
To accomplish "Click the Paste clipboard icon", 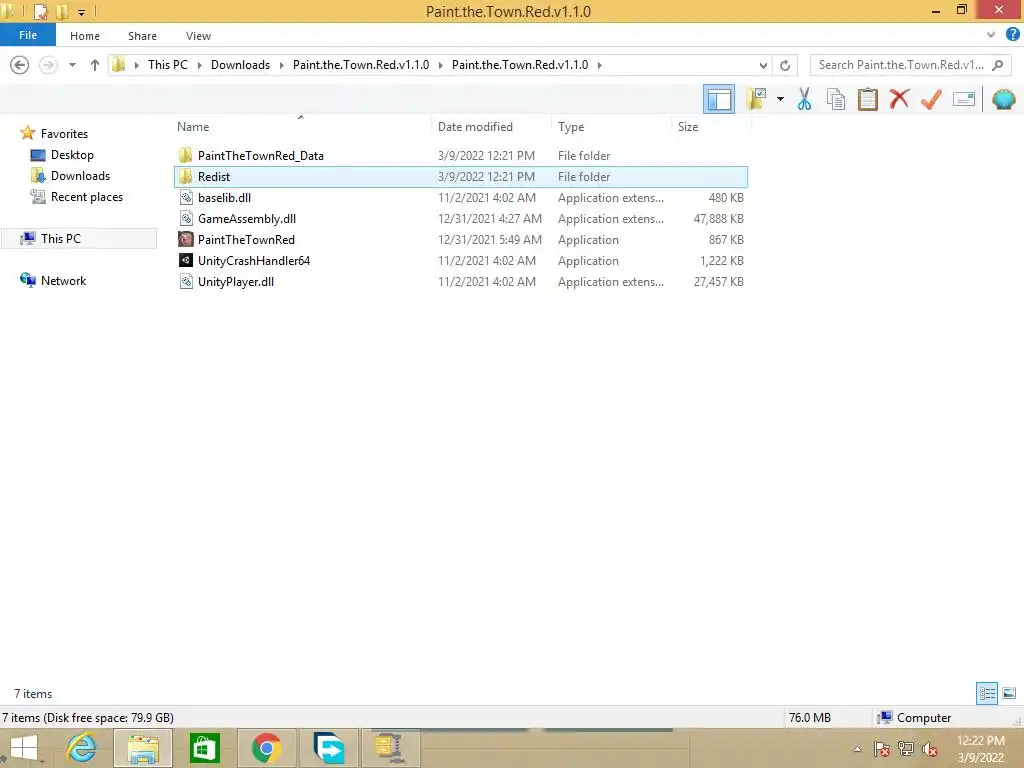I will pyautogui.click(x=867, y=99).
